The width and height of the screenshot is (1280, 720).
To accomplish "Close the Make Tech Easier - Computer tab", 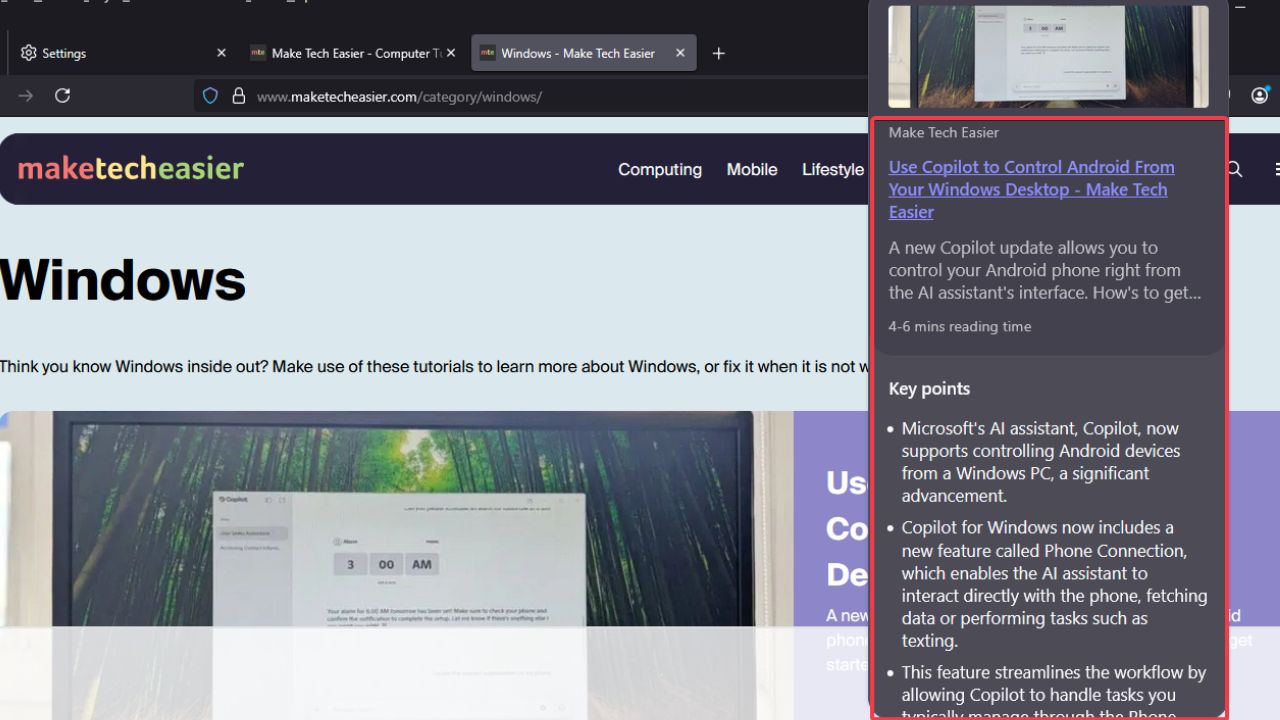I will tap(450, 52).
